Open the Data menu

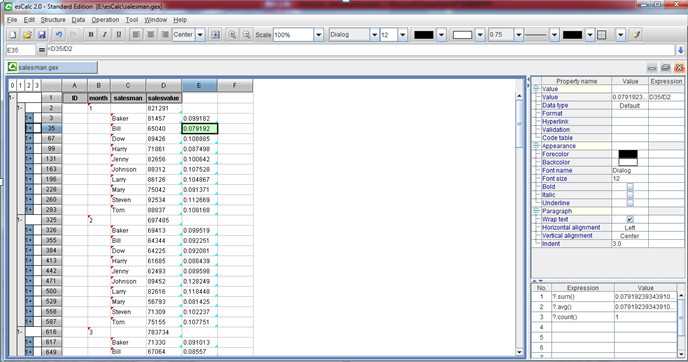pyautogui.click(x=78, y=20)
